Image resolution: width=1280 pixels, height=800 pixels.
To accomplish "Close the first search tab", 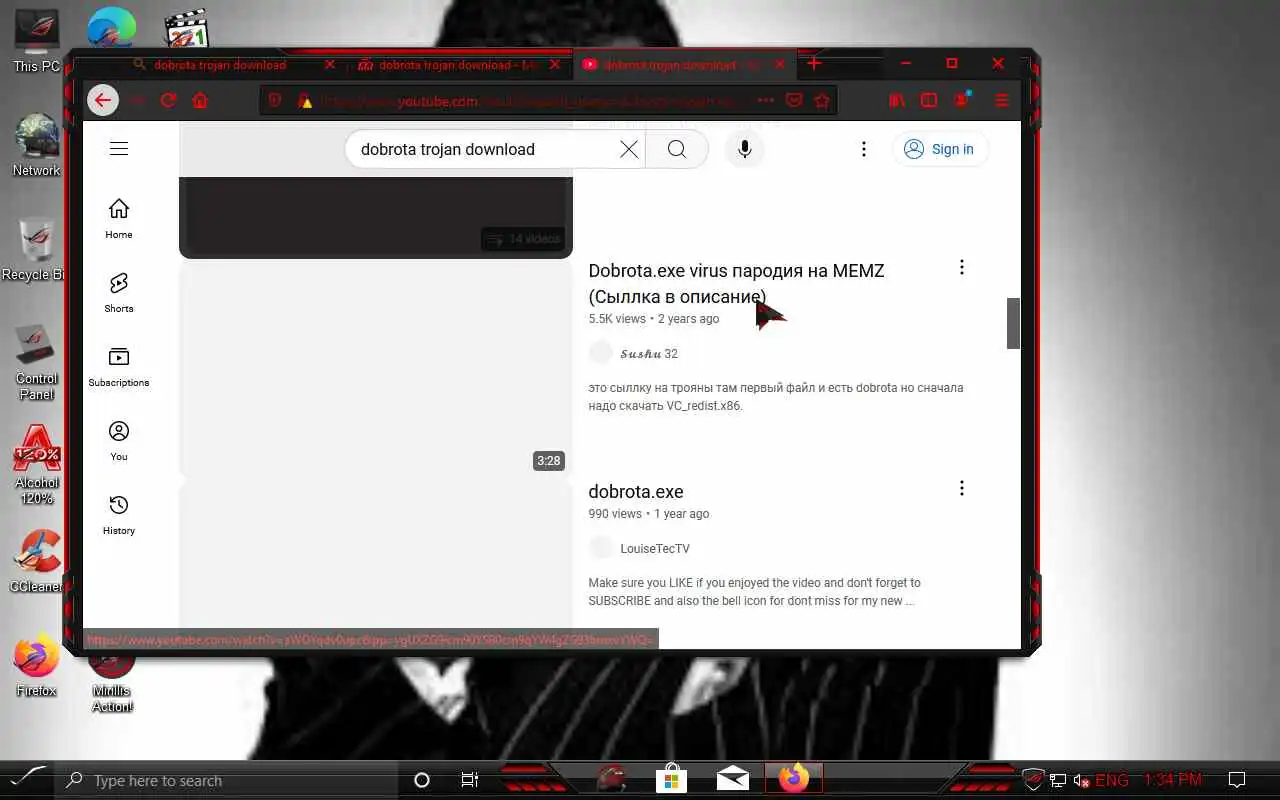I will click(x=330, y=65).
